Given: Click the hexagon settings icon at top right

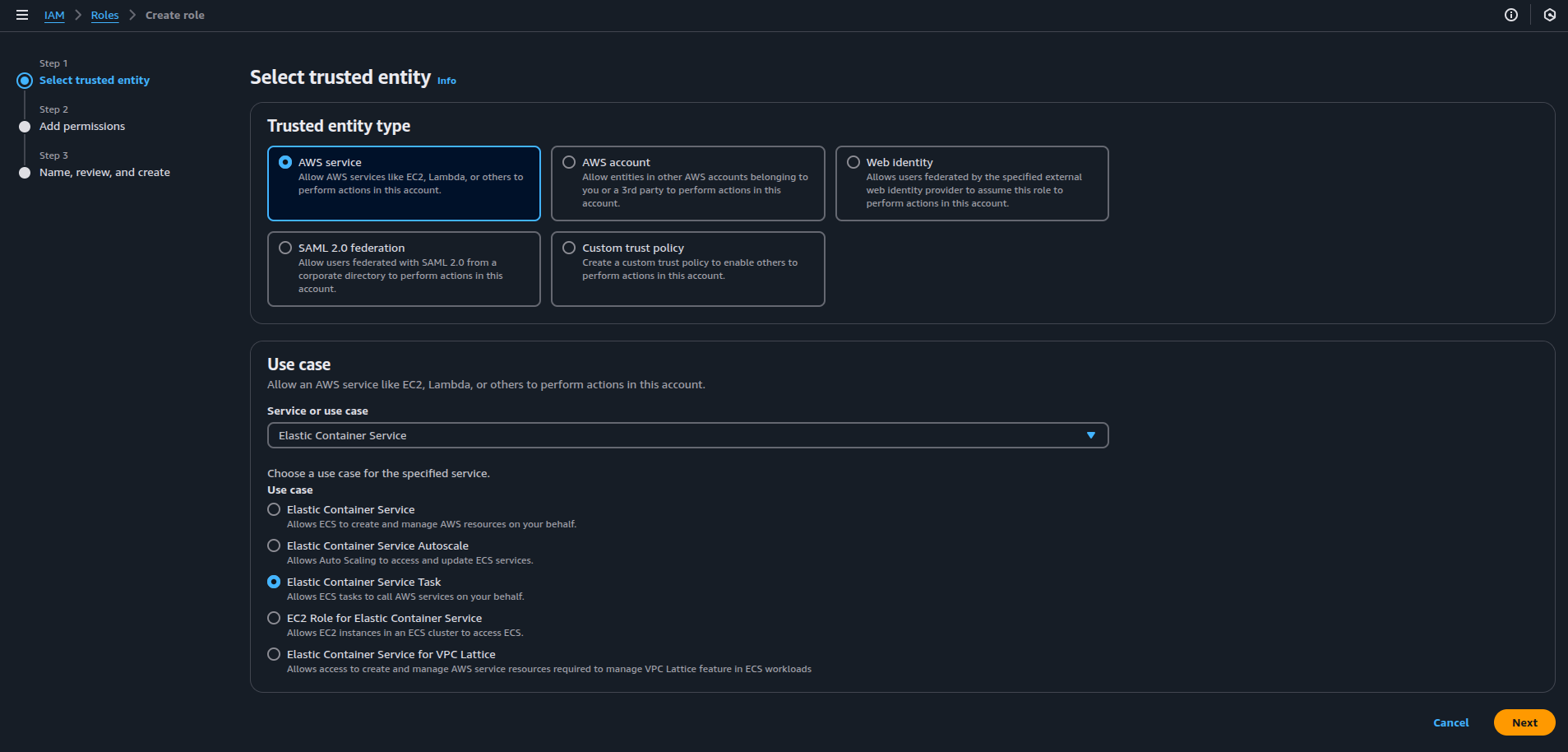Looking at the screenshot, I should (x=1549, y=15).
